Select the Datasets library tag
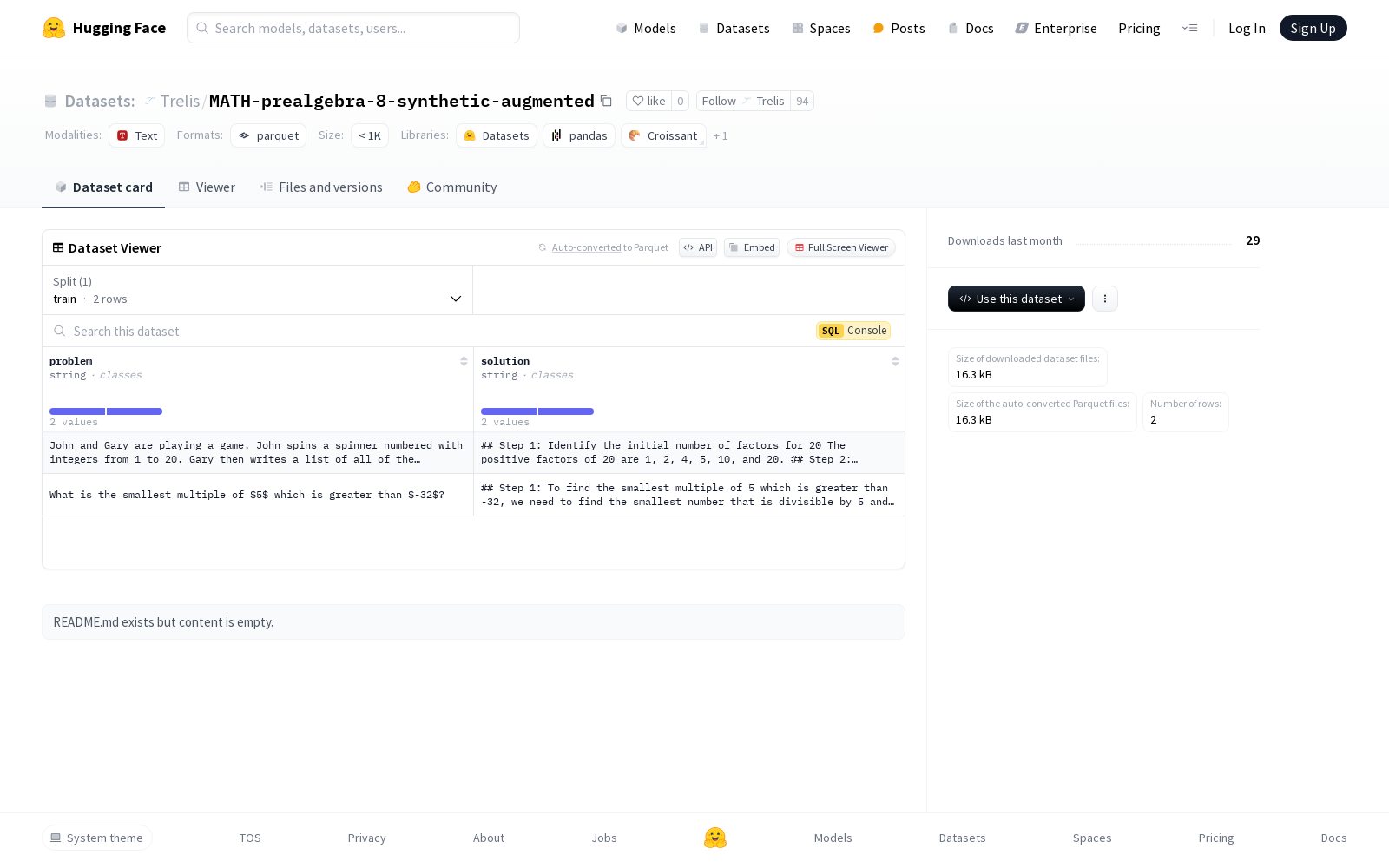 [497, 135]
